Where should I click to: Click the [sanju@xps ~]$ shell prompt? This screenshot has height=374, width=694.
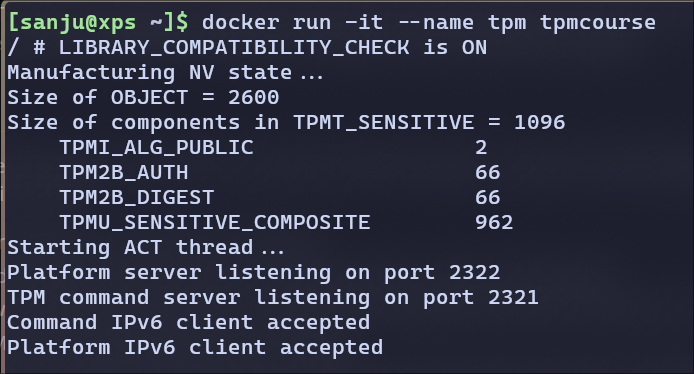pos(98,23)
